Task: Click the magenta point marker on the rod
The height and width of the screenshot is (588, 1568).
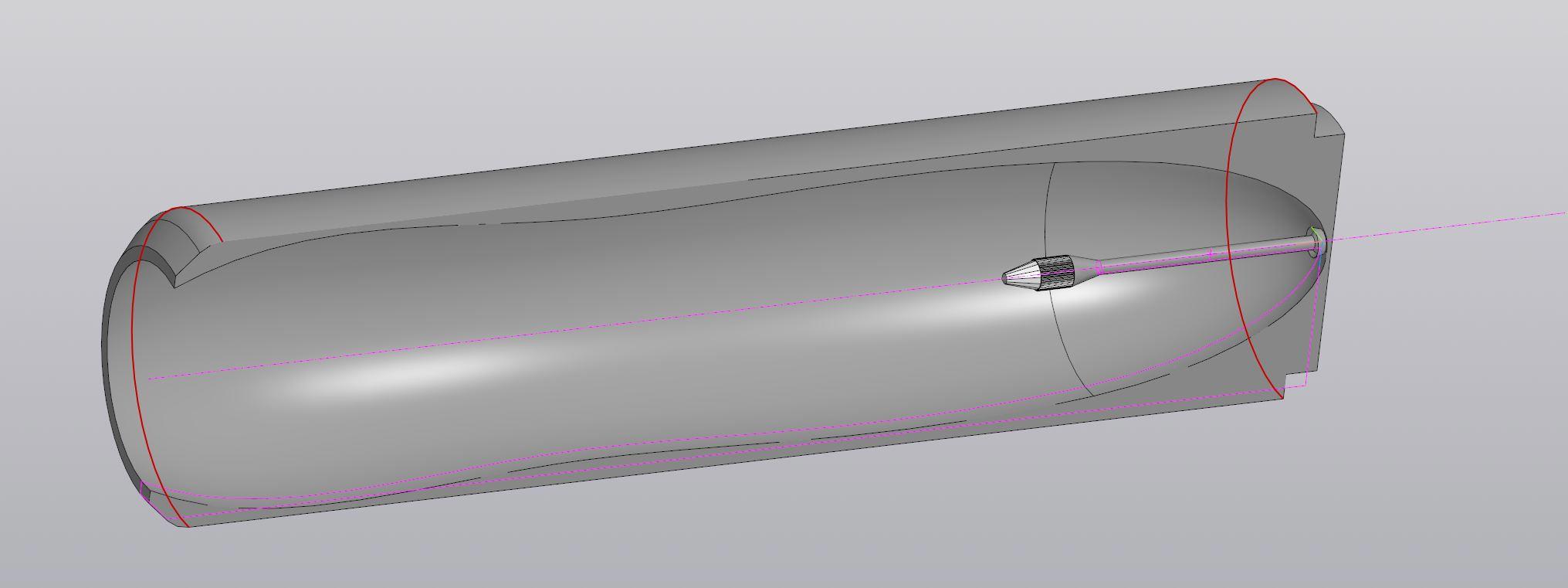Action: click(x=1211, y=253)
